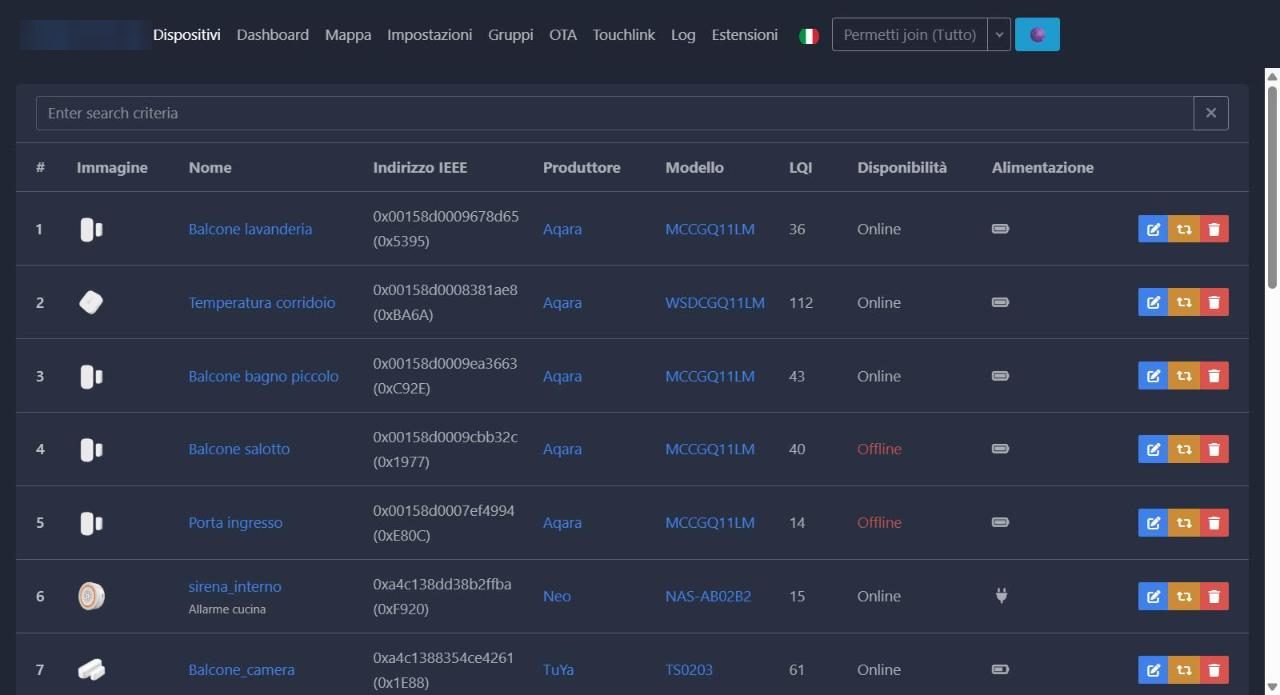Image resolution: width=1280 pixels, height=695 pixels.
Task: Open the Porta ingresso device link
Action: pyautogui.click(x=236, y=522)
